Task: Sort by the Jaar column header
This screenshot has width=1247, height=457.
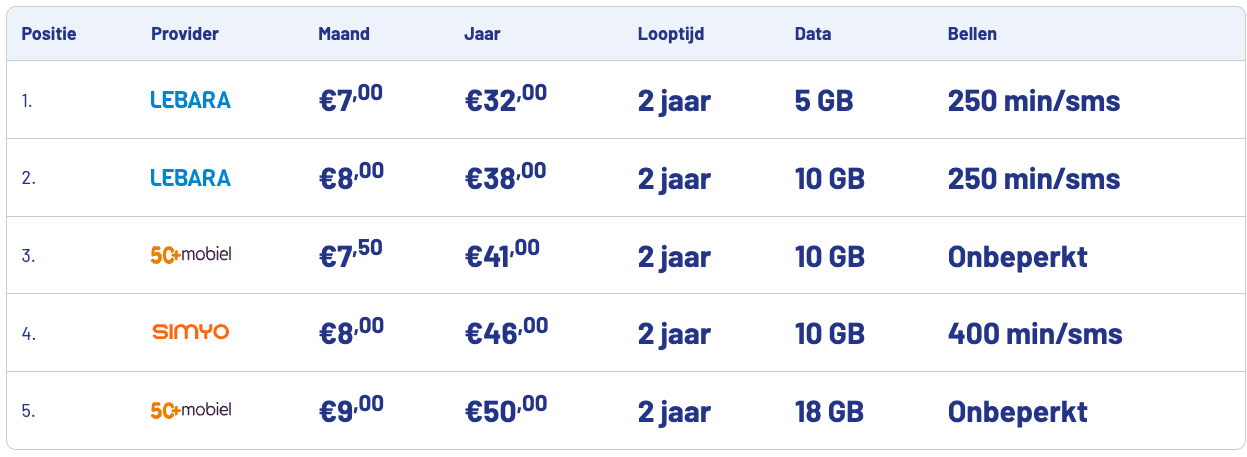Action: coord(482,34)
